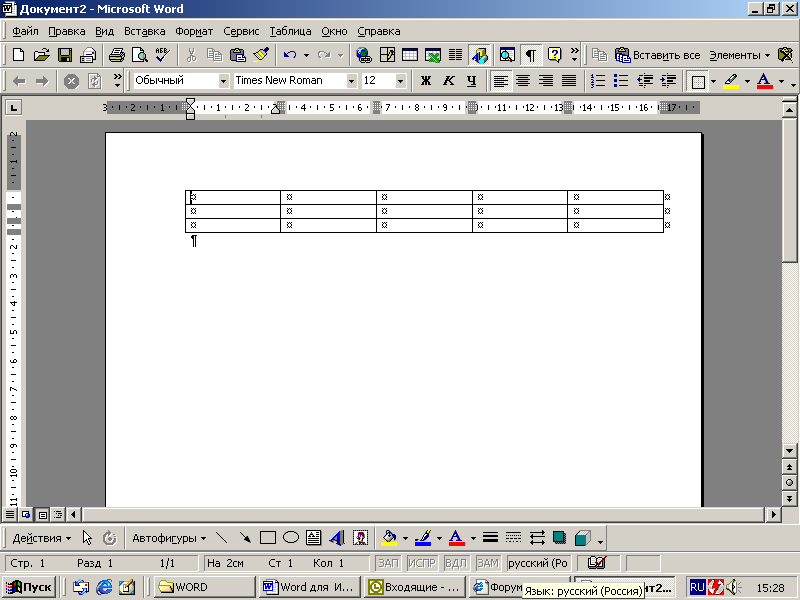
Task: Toggle the Document Map button
Action: [x=507, y=55]
